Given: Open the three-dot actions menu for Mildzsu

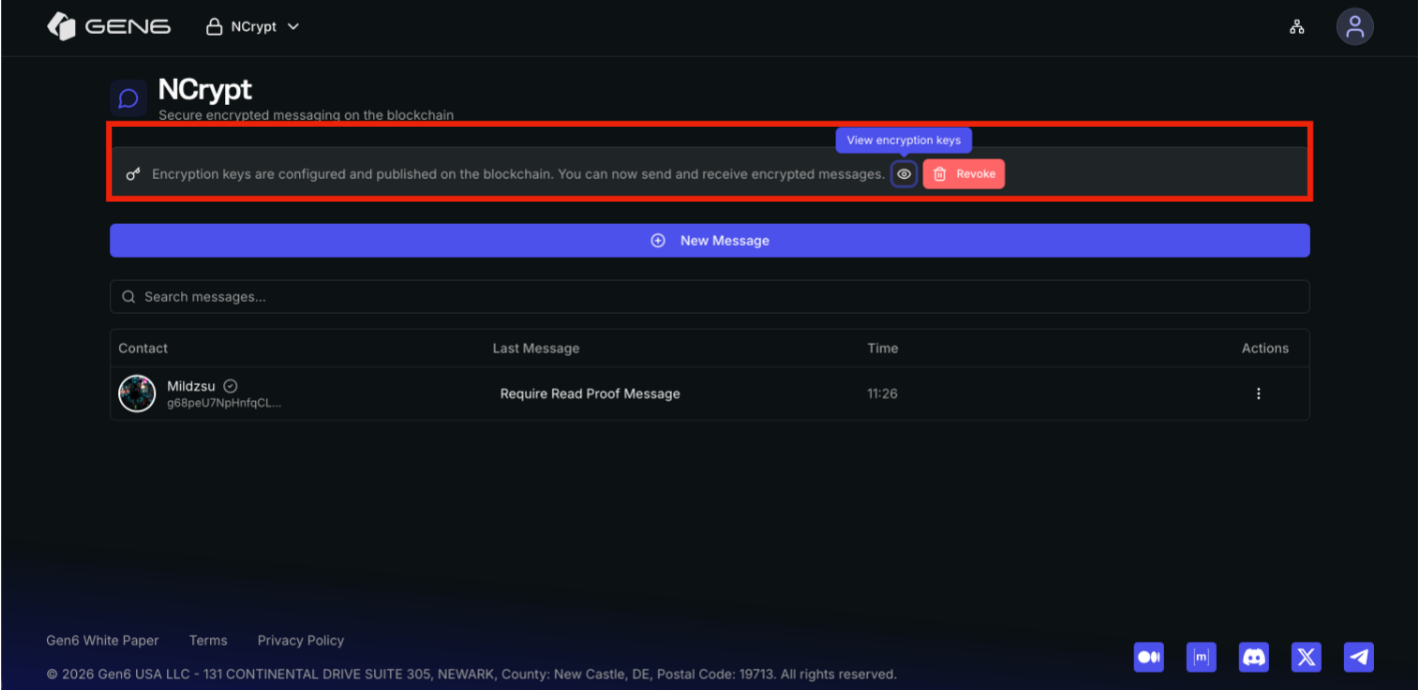Looking at the screenshot, I should point(1258,394).
